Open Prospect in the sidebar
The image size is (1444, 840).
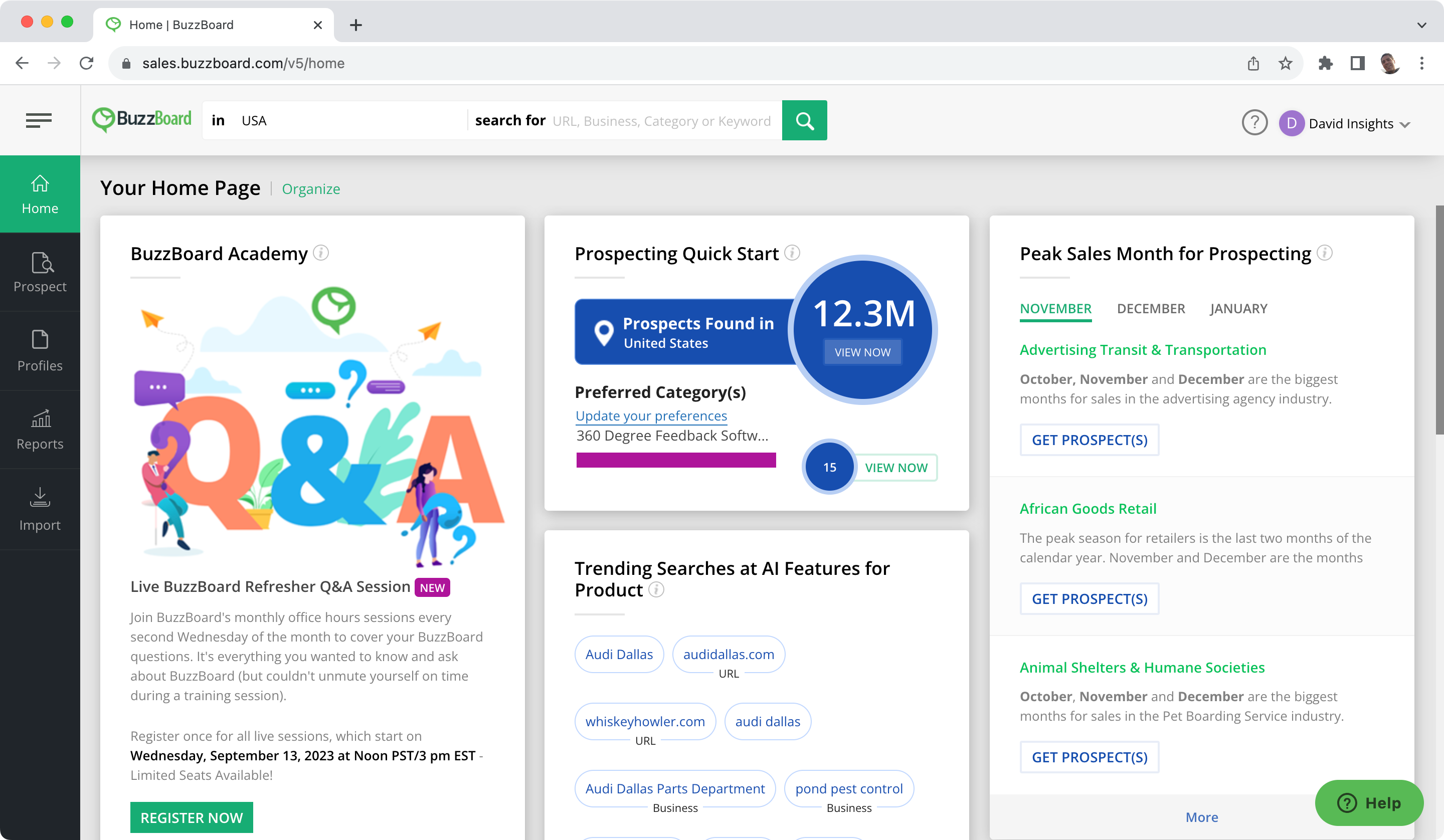pos(40,273)
